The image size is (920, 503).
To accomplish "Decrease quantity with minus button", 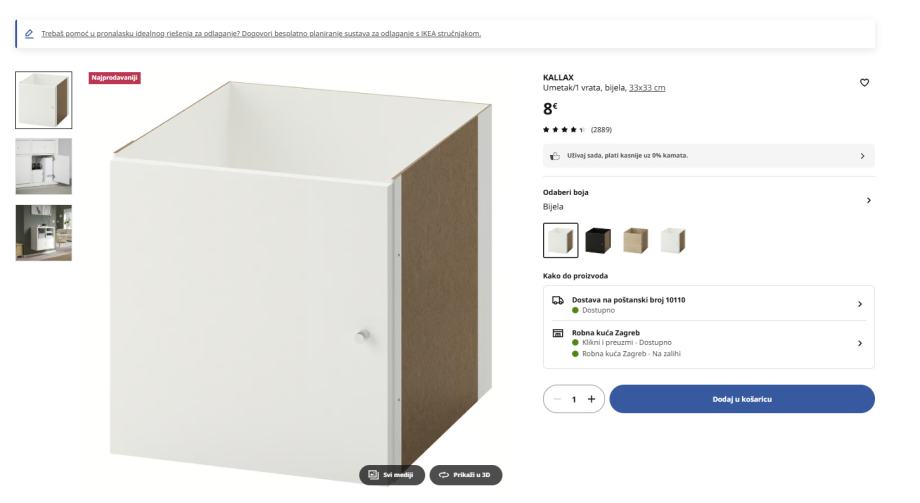I will pos(556,399).
